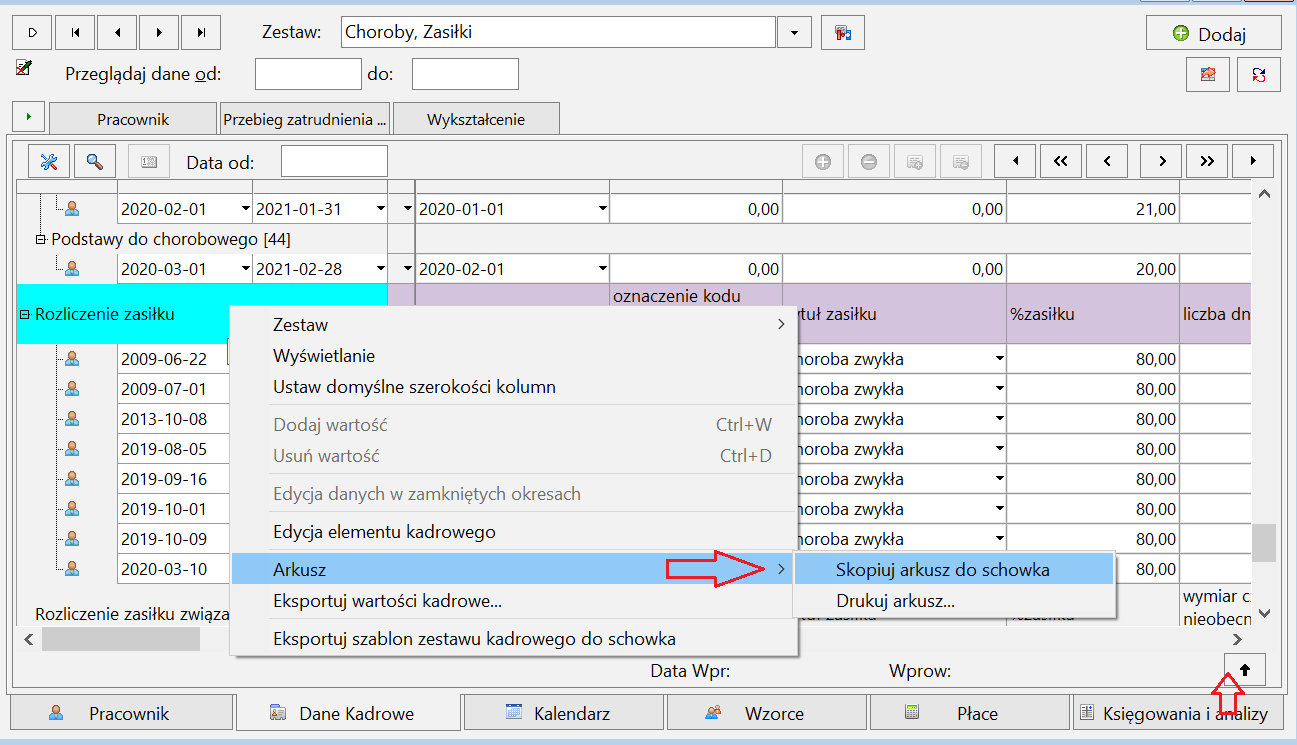Open dropdown of the 2020-02-01 date cell
Image resolution: width=1297 pixels, height=745 pixels.
pos(246,209)
